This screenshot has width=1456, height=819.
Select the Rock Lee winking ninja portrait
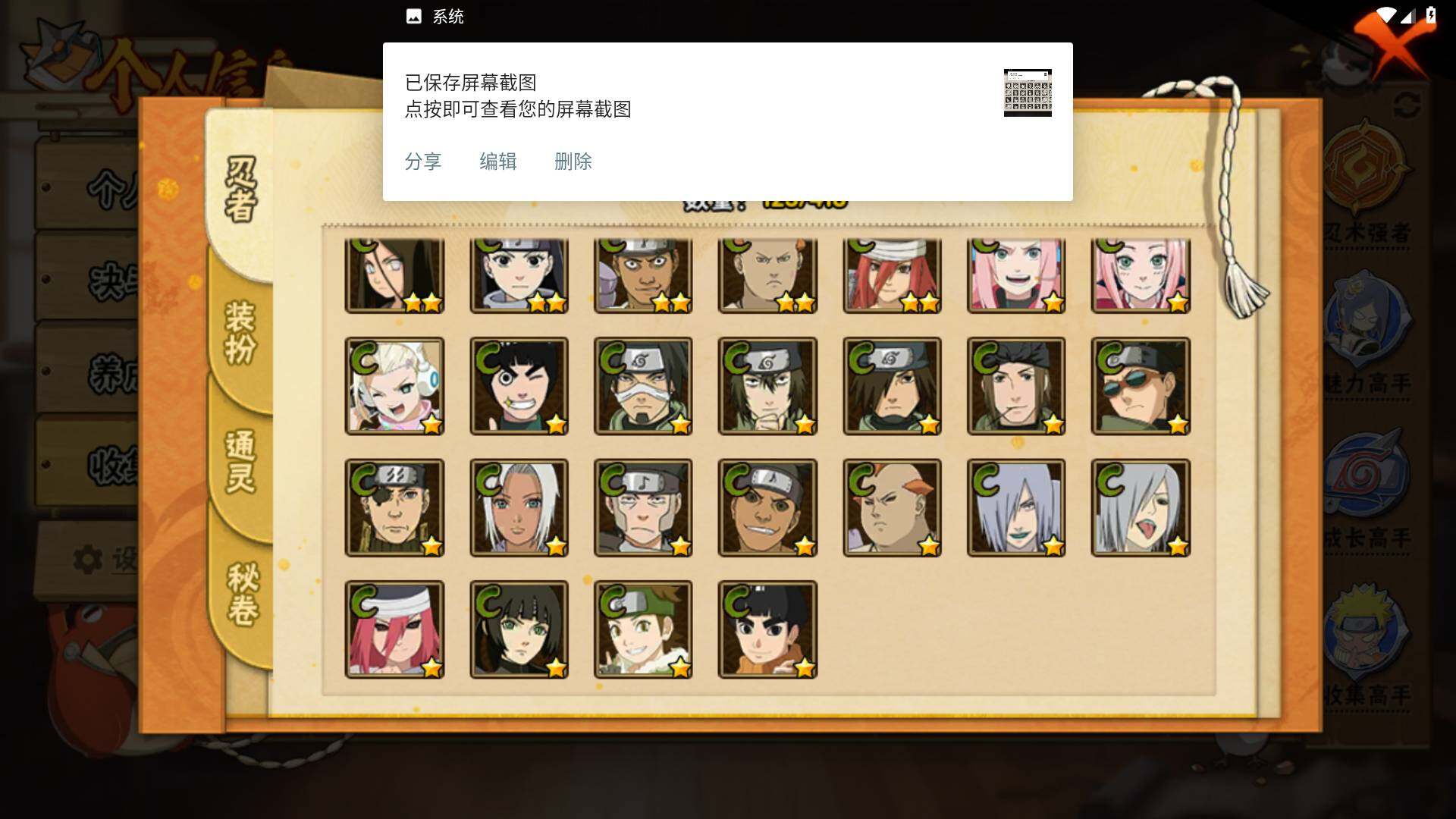[519, 386]
